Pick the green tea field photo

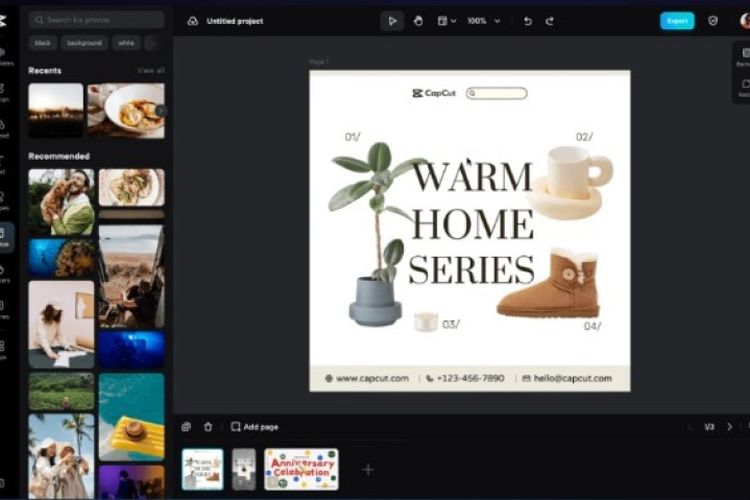click(61, 391)
